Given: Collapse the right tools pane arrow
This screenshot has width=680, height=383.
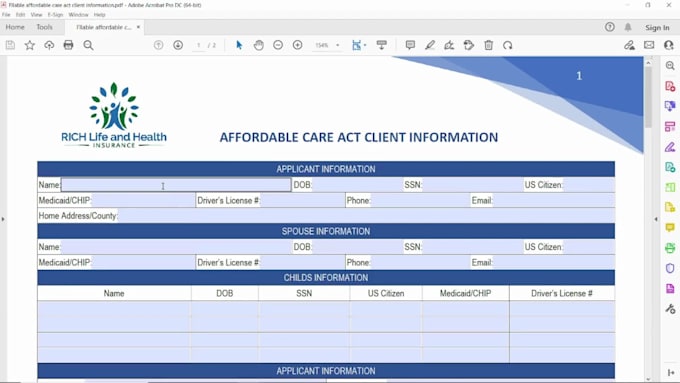Looking at the screenshot, I should tap(656, 219).
